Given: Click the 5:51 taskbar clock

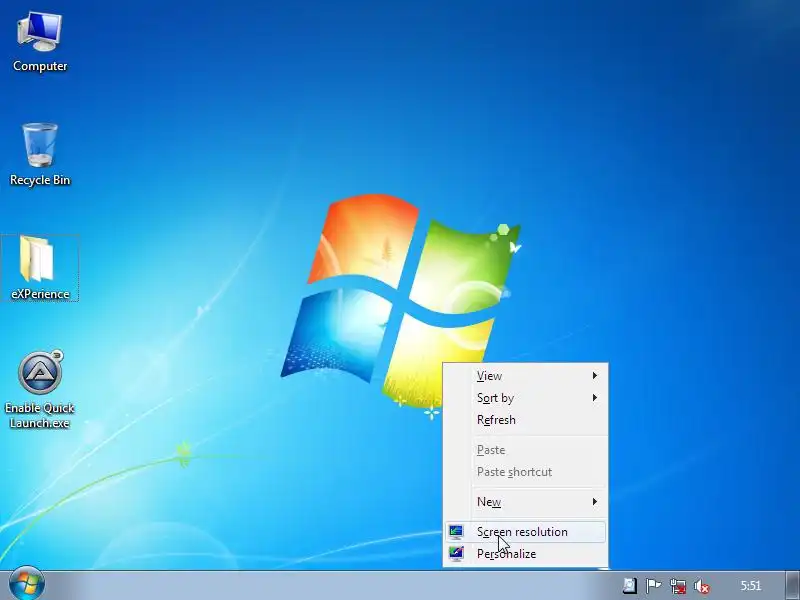Looking at the screenshot, I should click(x=751, y=586).
